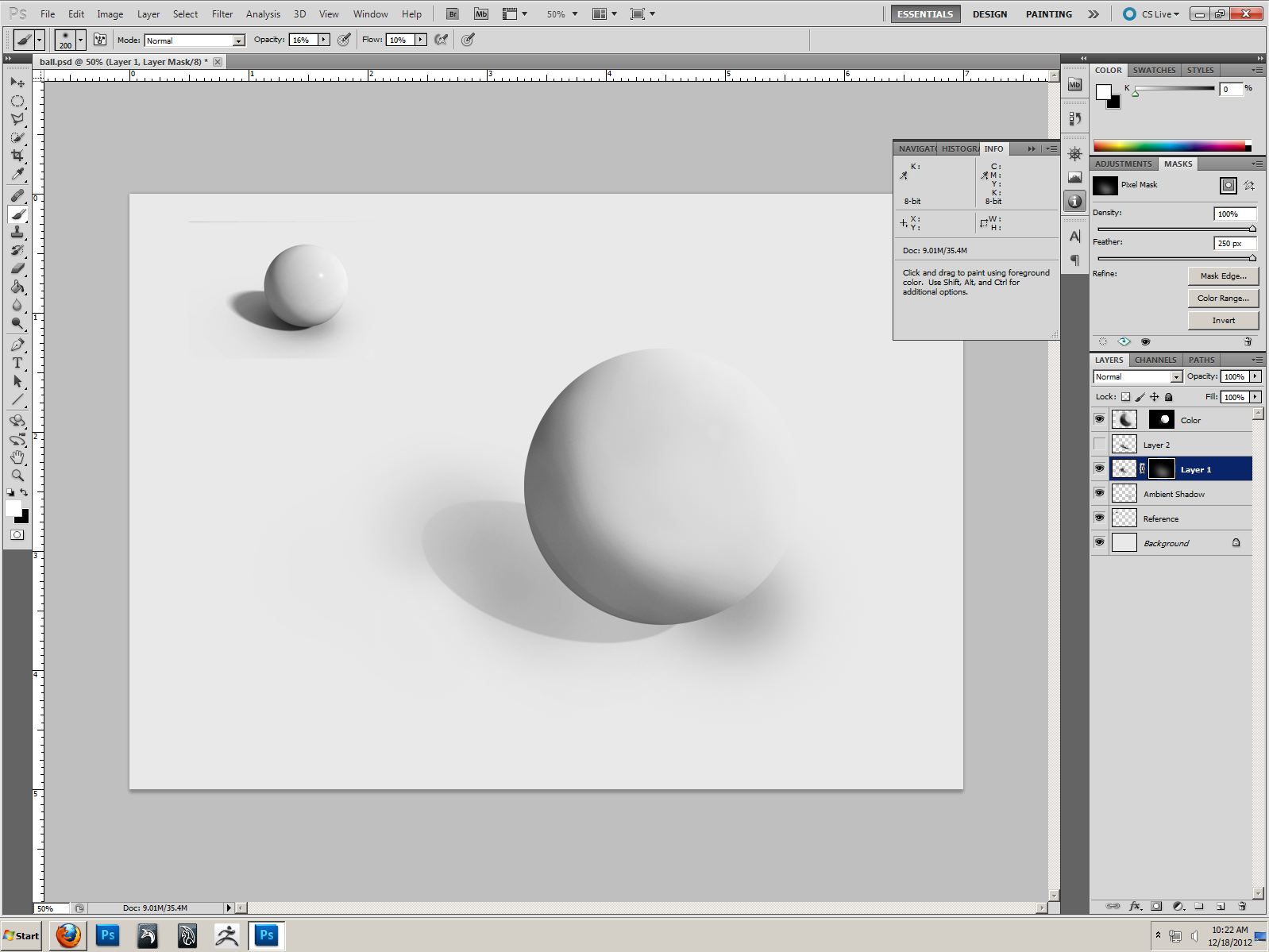Select the Move tool

[17, 83]
